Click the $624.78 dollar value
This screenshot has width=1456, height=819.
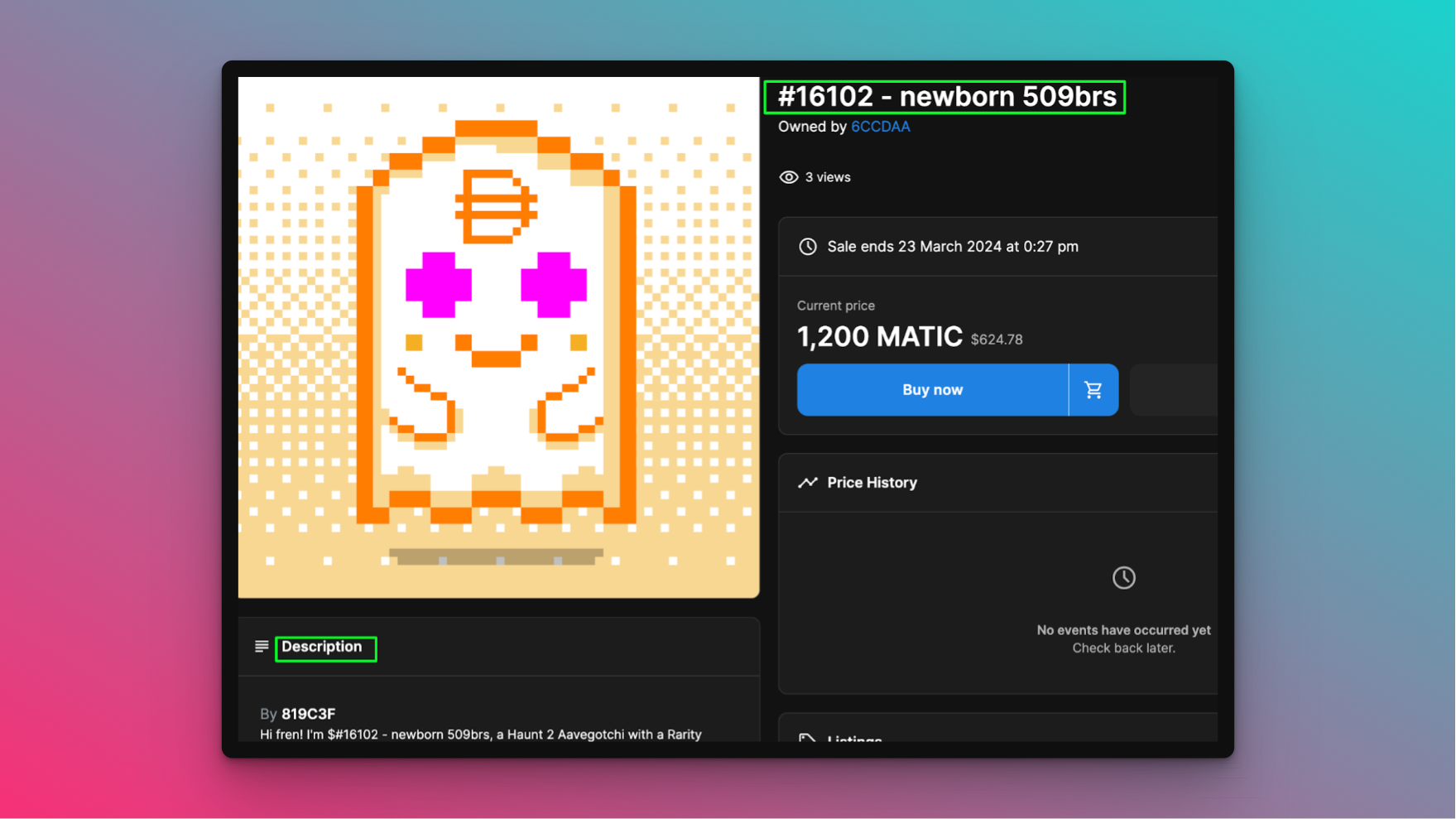tap(997, 340)
